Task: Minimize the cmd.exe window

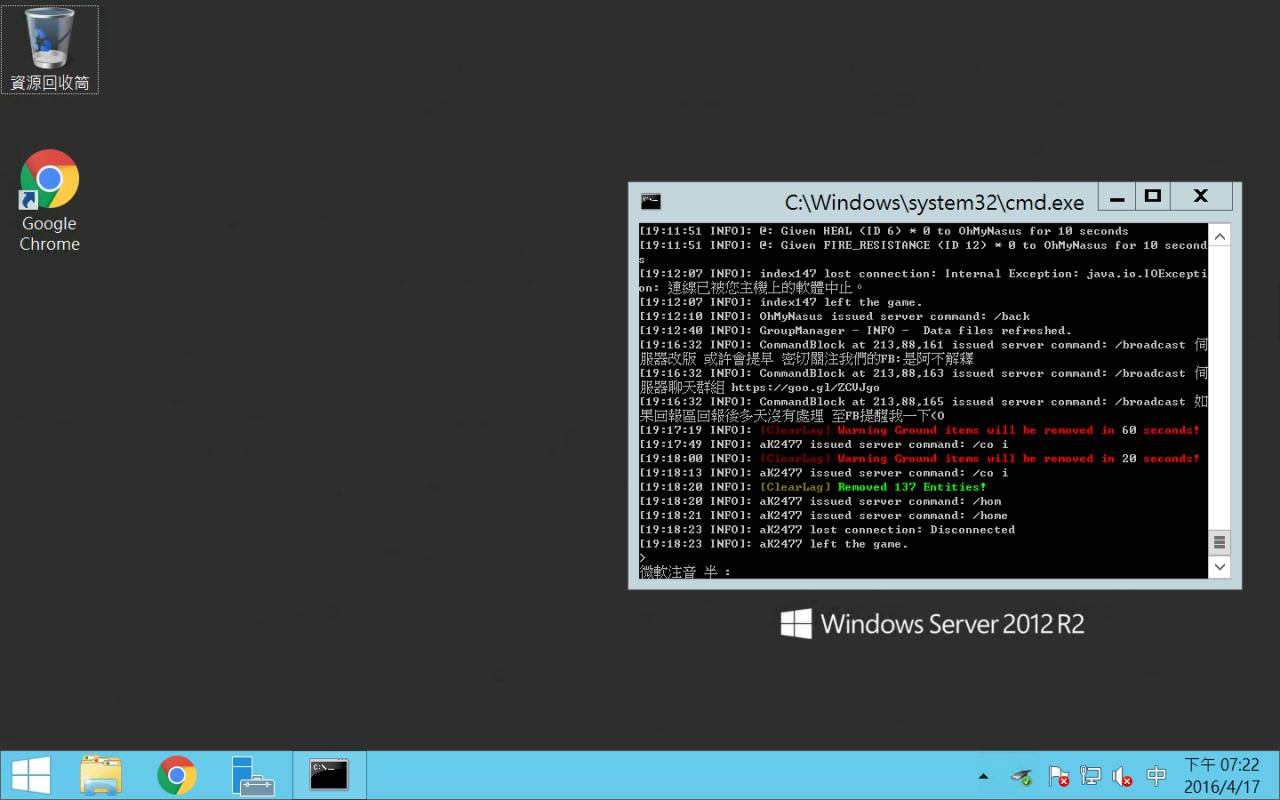Action: (1117, 197)
